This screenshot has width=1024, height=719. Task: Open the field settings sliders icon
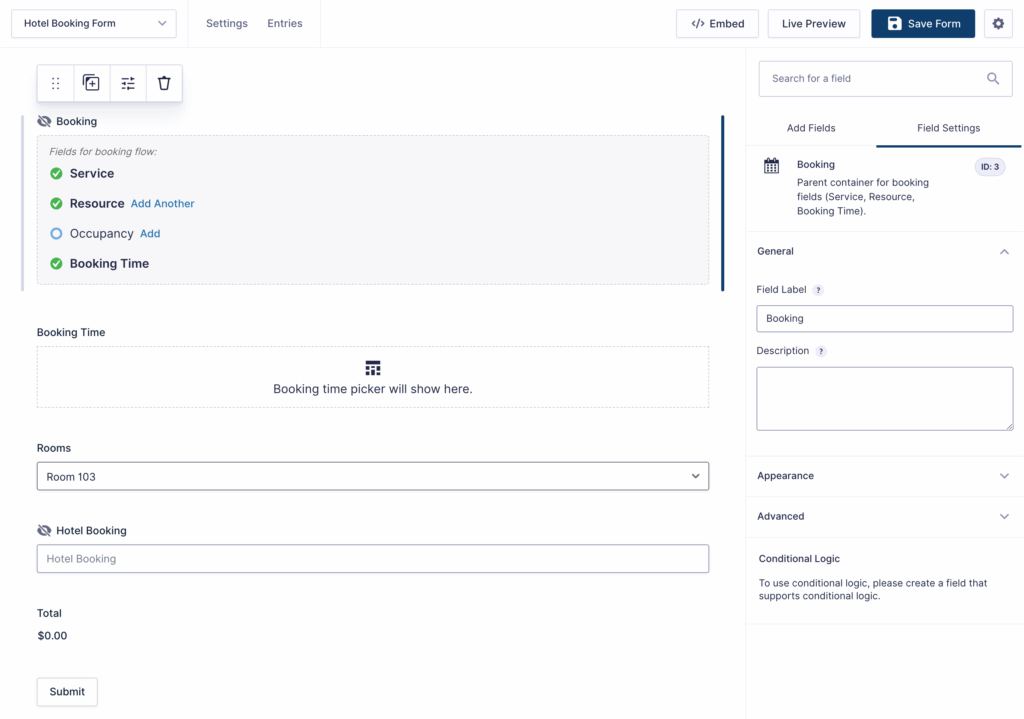point(127,83)
